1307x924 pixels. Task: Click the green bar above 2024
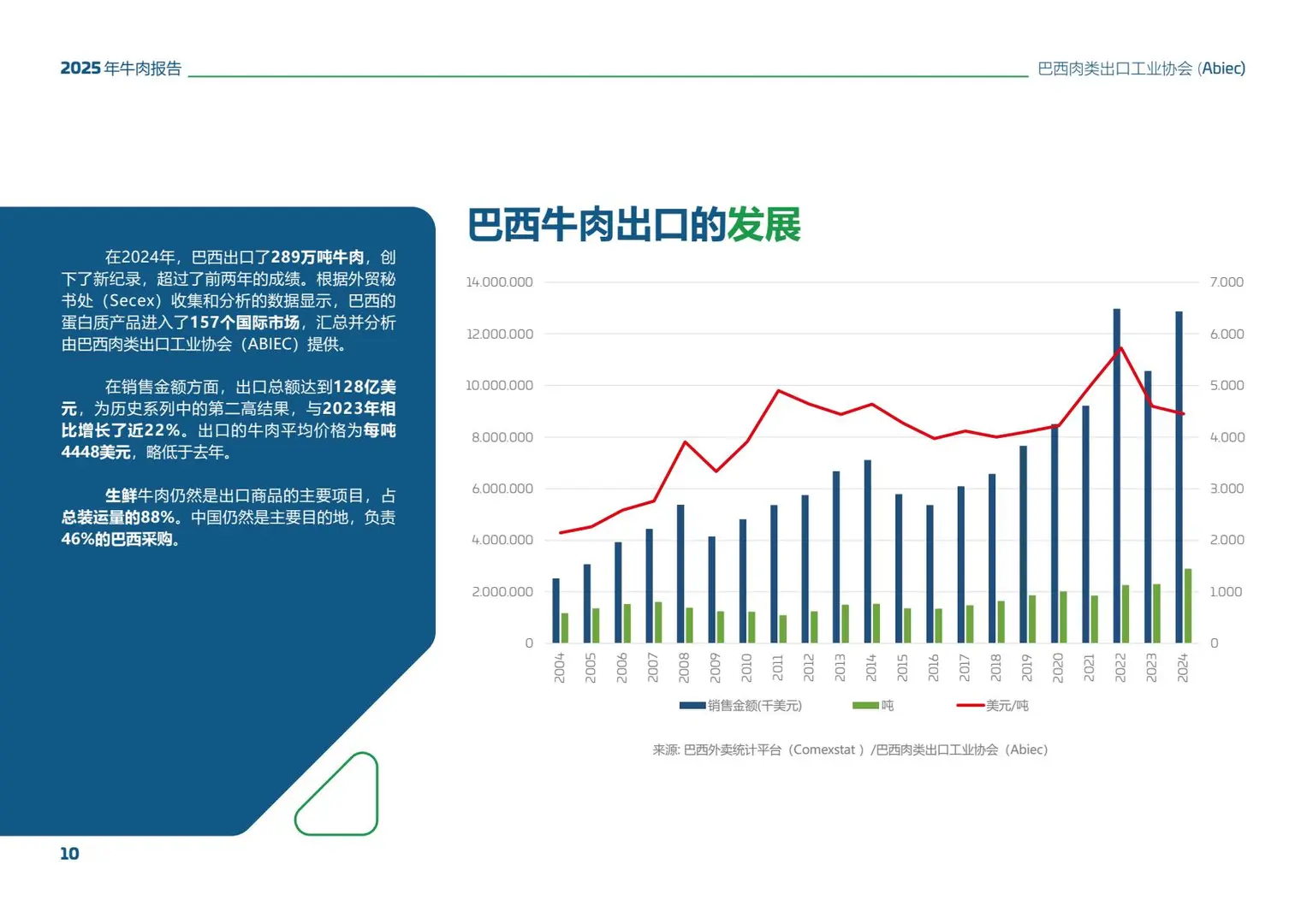(x=1190, y=603)
